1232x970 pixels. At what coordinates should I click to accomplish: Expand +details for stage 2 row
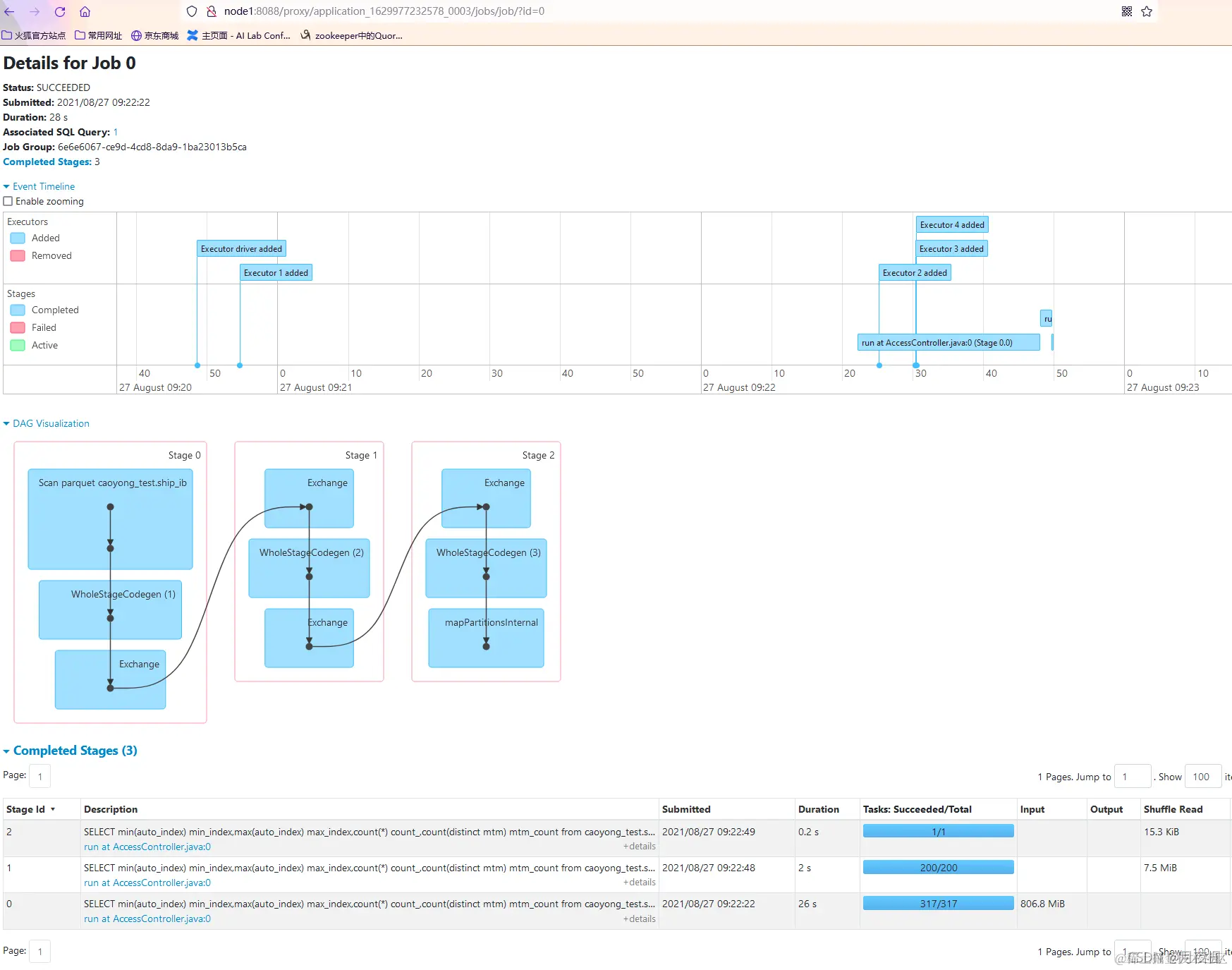(x=640, y=846)
